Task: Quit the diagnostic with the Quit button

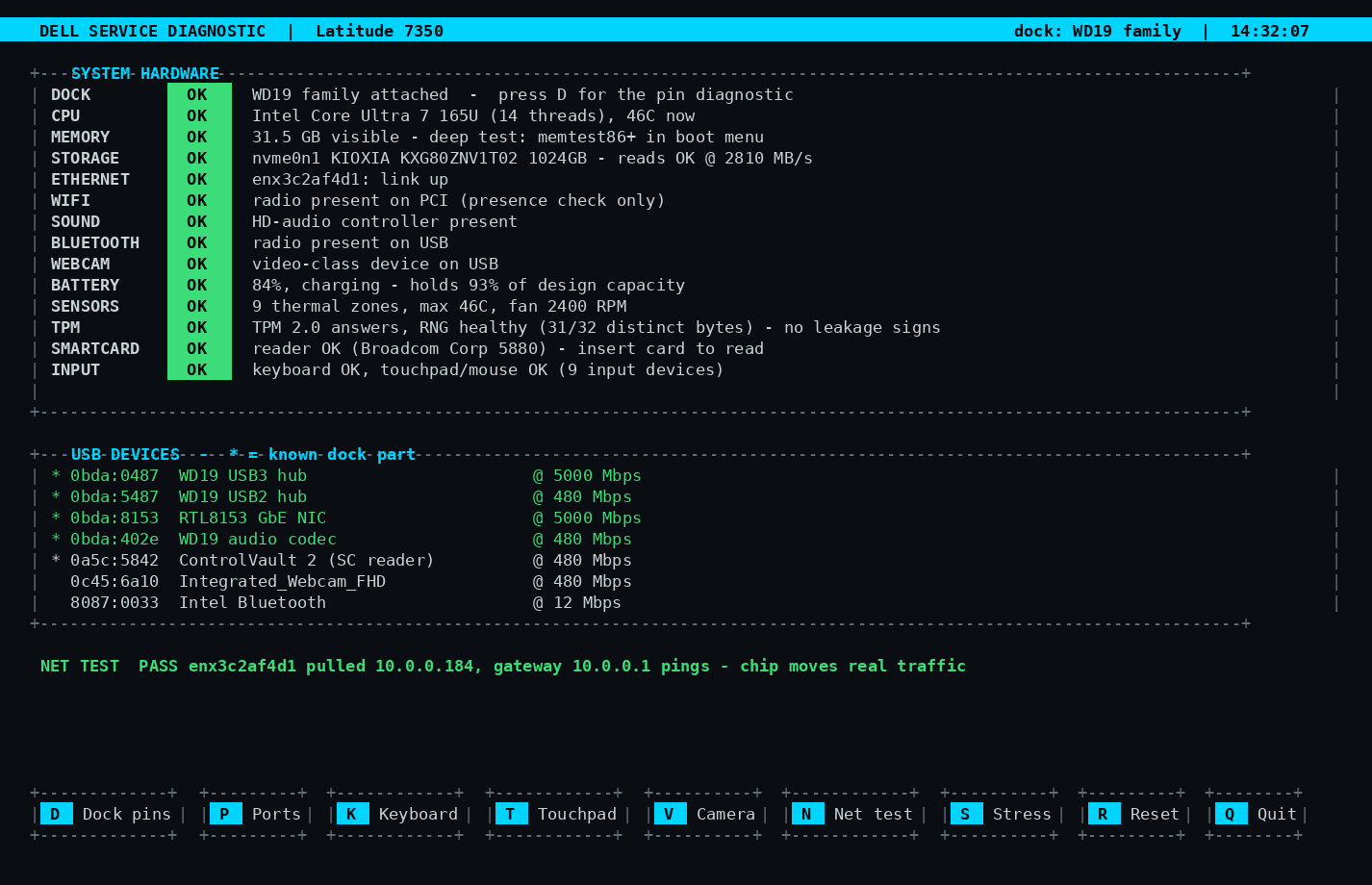Action: pyautogui.click(x=1257, y=814)
